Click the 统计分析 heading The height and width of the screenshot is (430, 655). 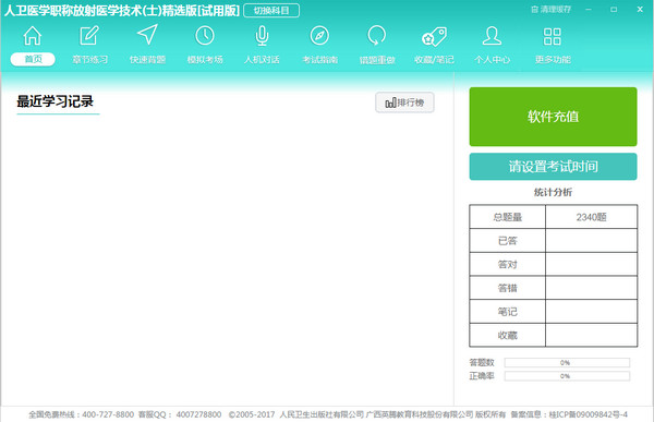coord(553,192)
